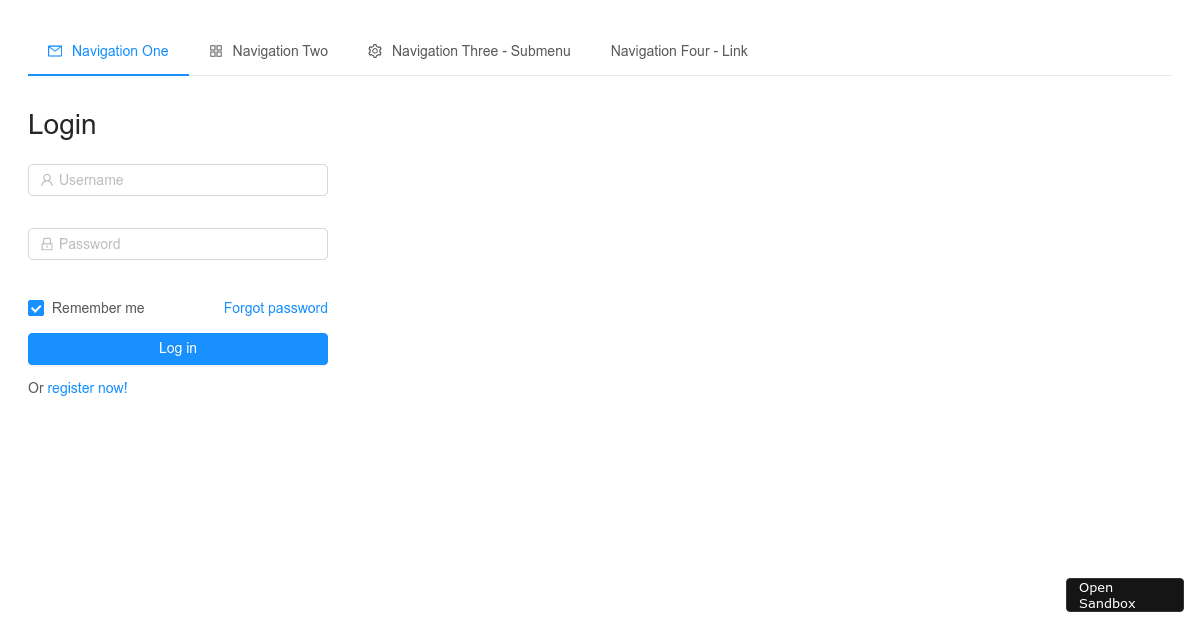Screen dimensions: 1200x630
Task: Open the Navigation Three - Submenu dropdown
Action: point(481,50)
